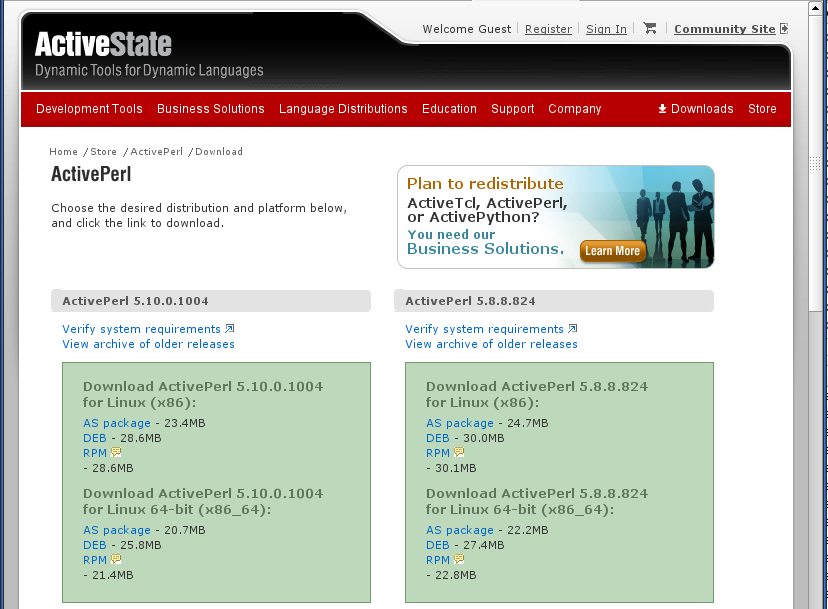Viewport: 828px width, 609px height.
Task: Go to Home in the breadcrumb
Action: tap(63, 152)
